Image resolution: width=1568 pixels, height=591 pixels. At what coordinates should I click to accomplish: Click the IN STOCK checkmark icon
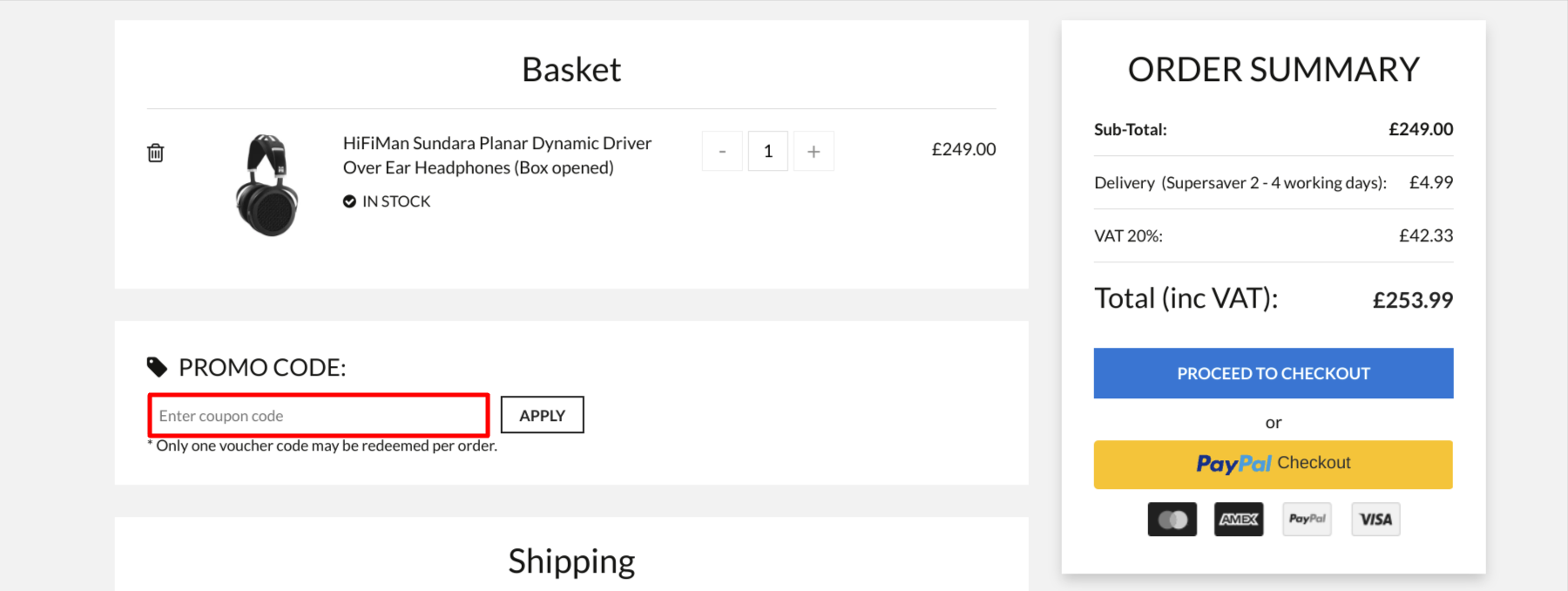coord(349,201)
